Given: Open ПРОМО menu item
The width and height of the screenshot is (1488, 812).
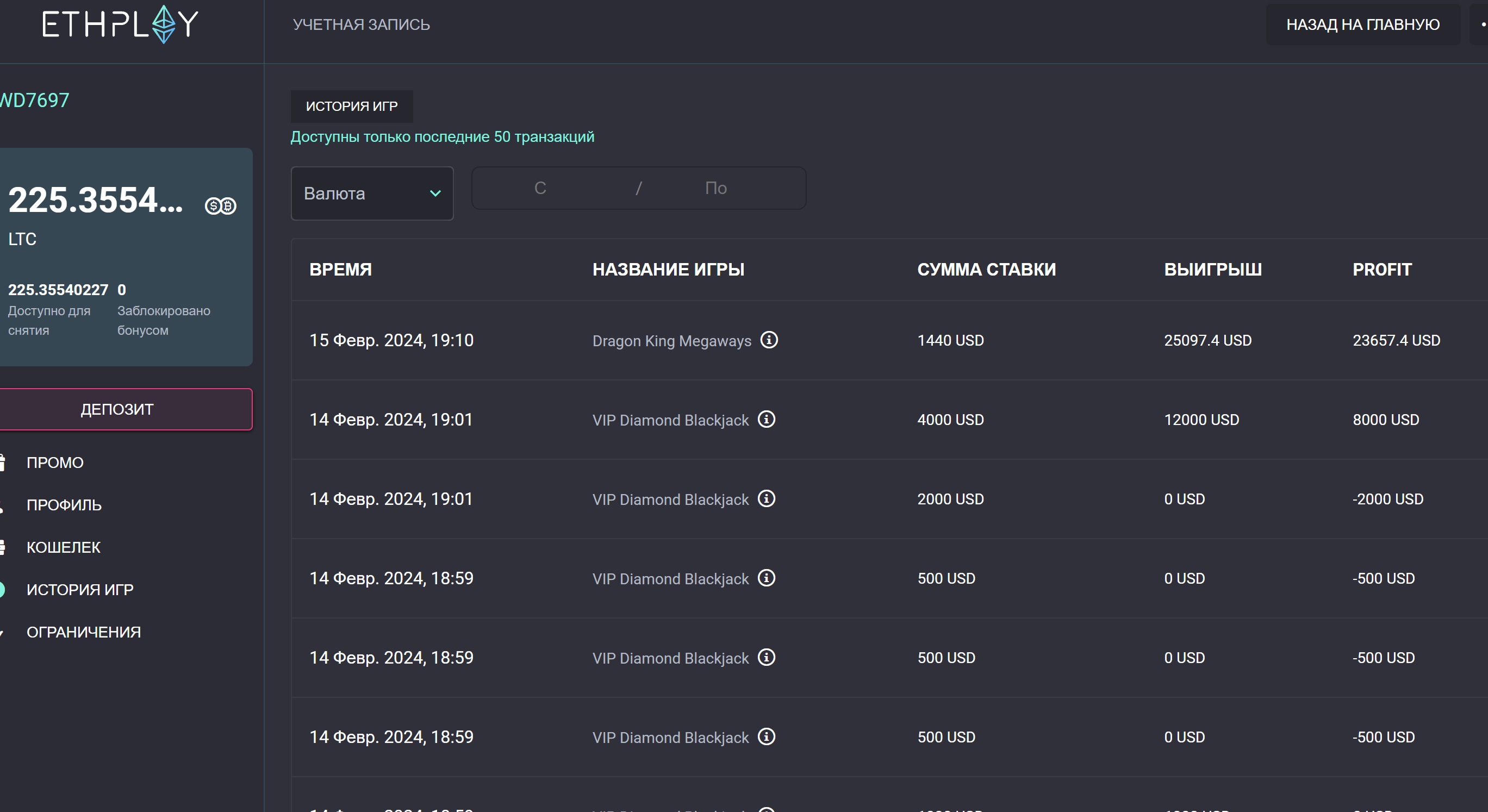Looking at the screenshot, I should click(x=55, y=463).
